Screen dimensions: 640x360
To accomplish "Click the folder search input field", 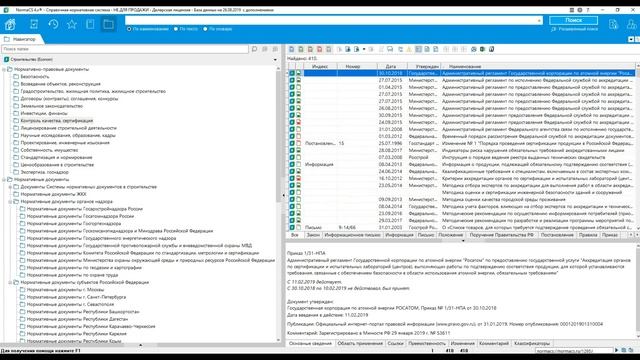I will click(124, 49).
